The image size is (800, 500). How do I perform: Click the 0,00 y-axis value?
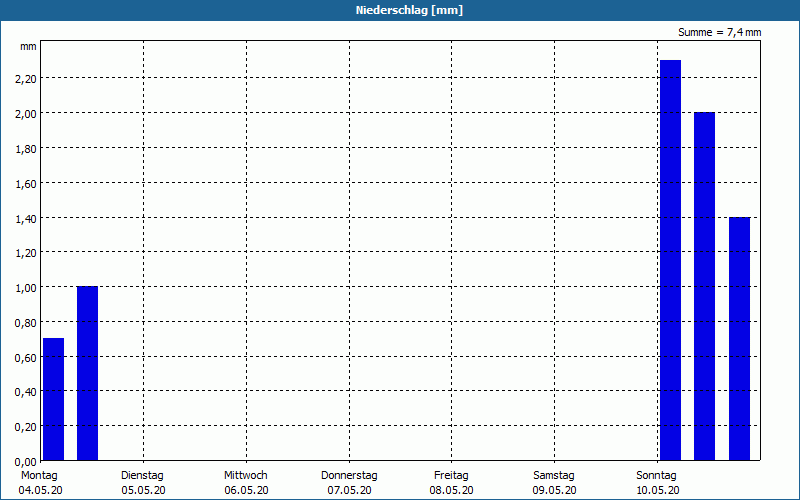point(25,462)
